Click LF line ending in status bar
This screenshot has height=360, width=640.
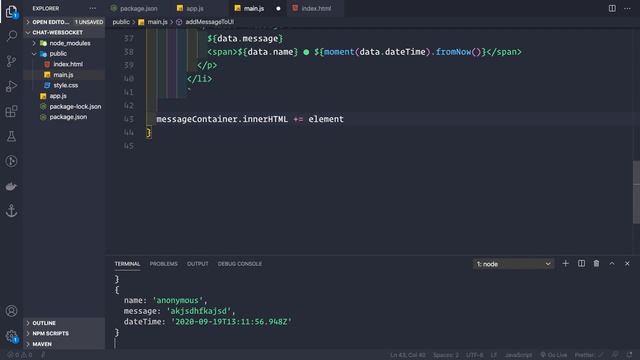click(493, 355)
